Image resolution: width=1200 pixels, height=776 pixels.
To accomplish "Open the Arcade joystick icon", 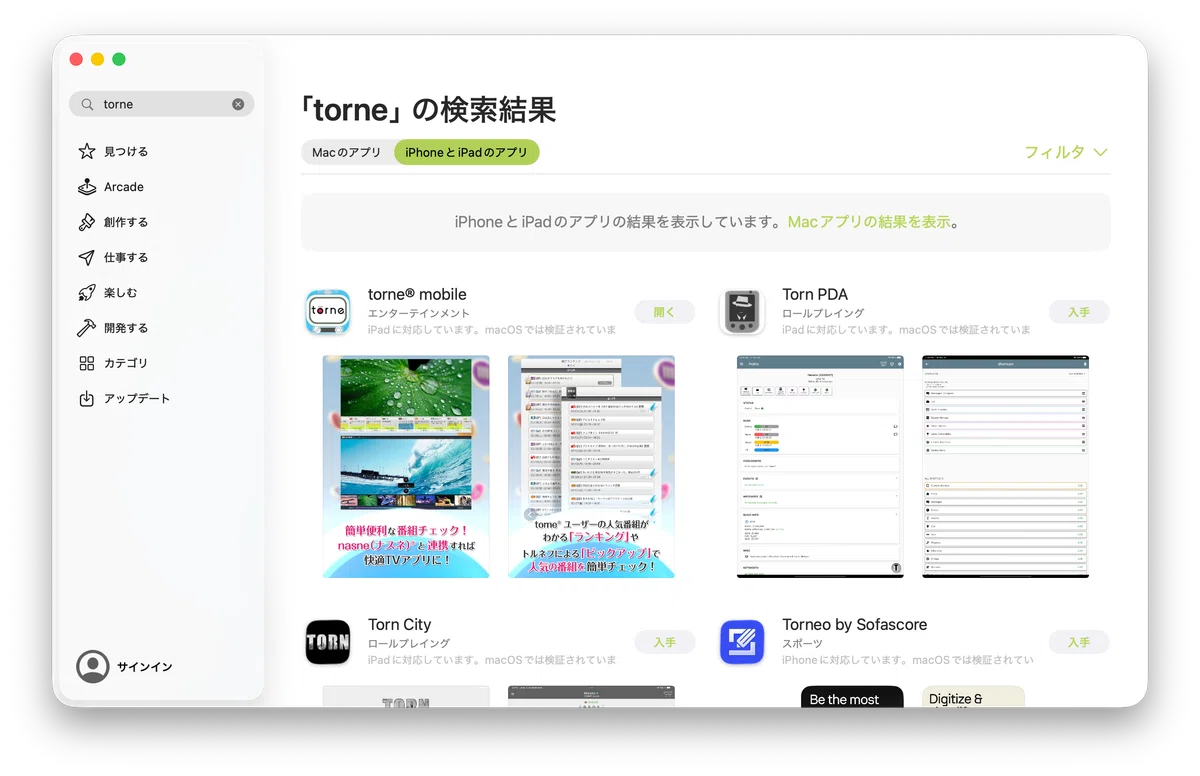I will [87, 187].
